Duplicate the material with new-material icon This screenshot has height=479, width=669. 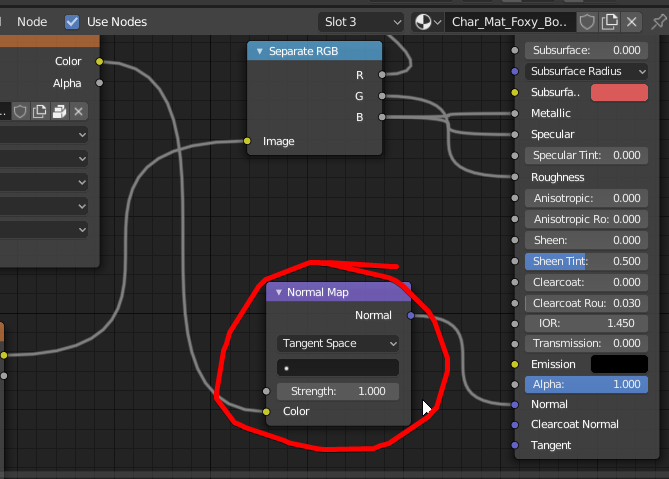point(609,22)
